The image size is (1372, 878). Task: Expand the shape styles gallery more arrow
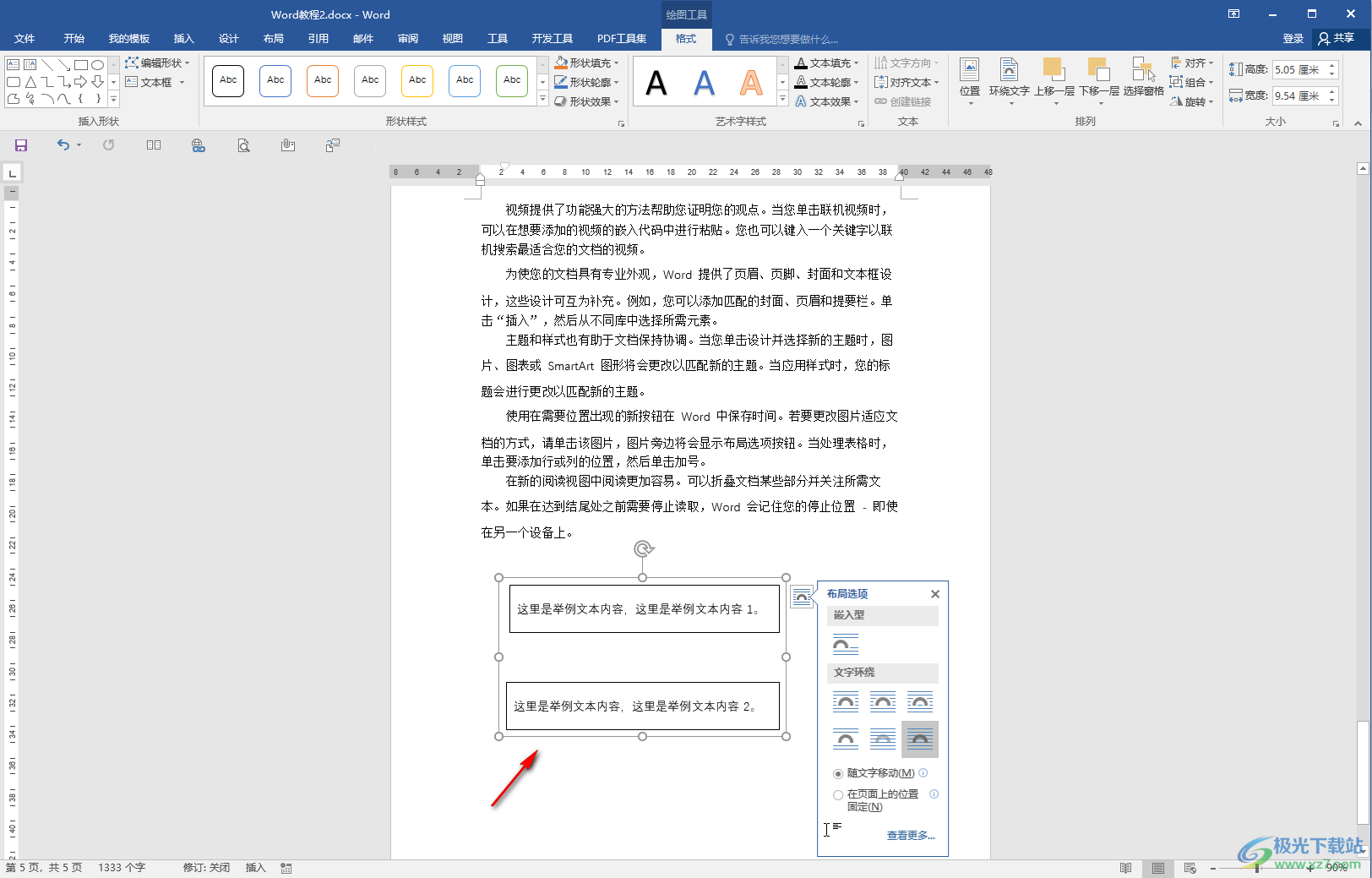click(x=542, y=100)
